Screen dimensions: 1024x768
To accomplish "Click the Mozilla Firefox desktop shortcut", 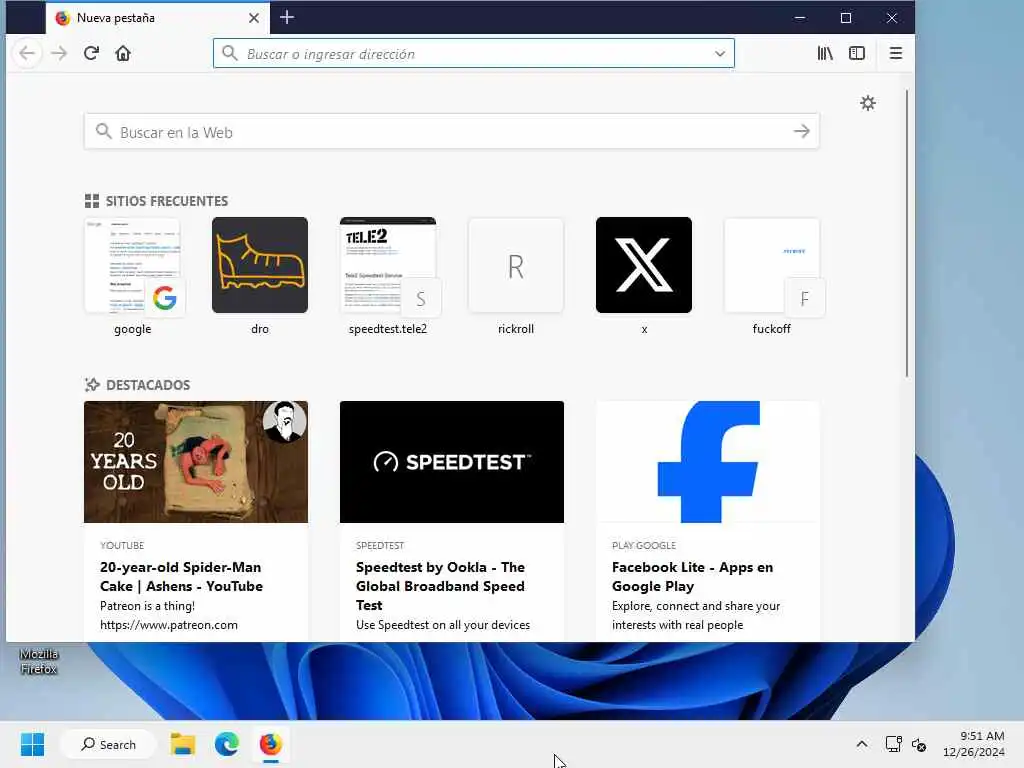I will [39, 661].
